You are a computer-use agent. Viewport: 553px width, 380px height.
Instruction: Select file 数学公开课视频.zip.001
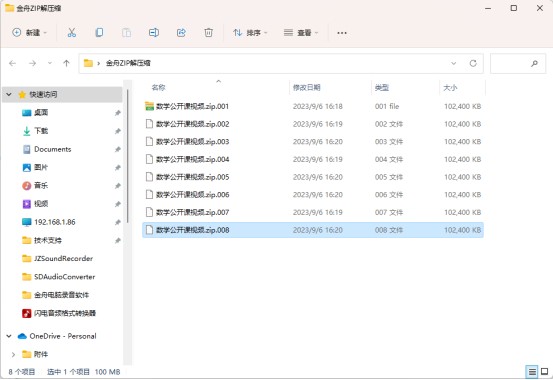[192, 106]
